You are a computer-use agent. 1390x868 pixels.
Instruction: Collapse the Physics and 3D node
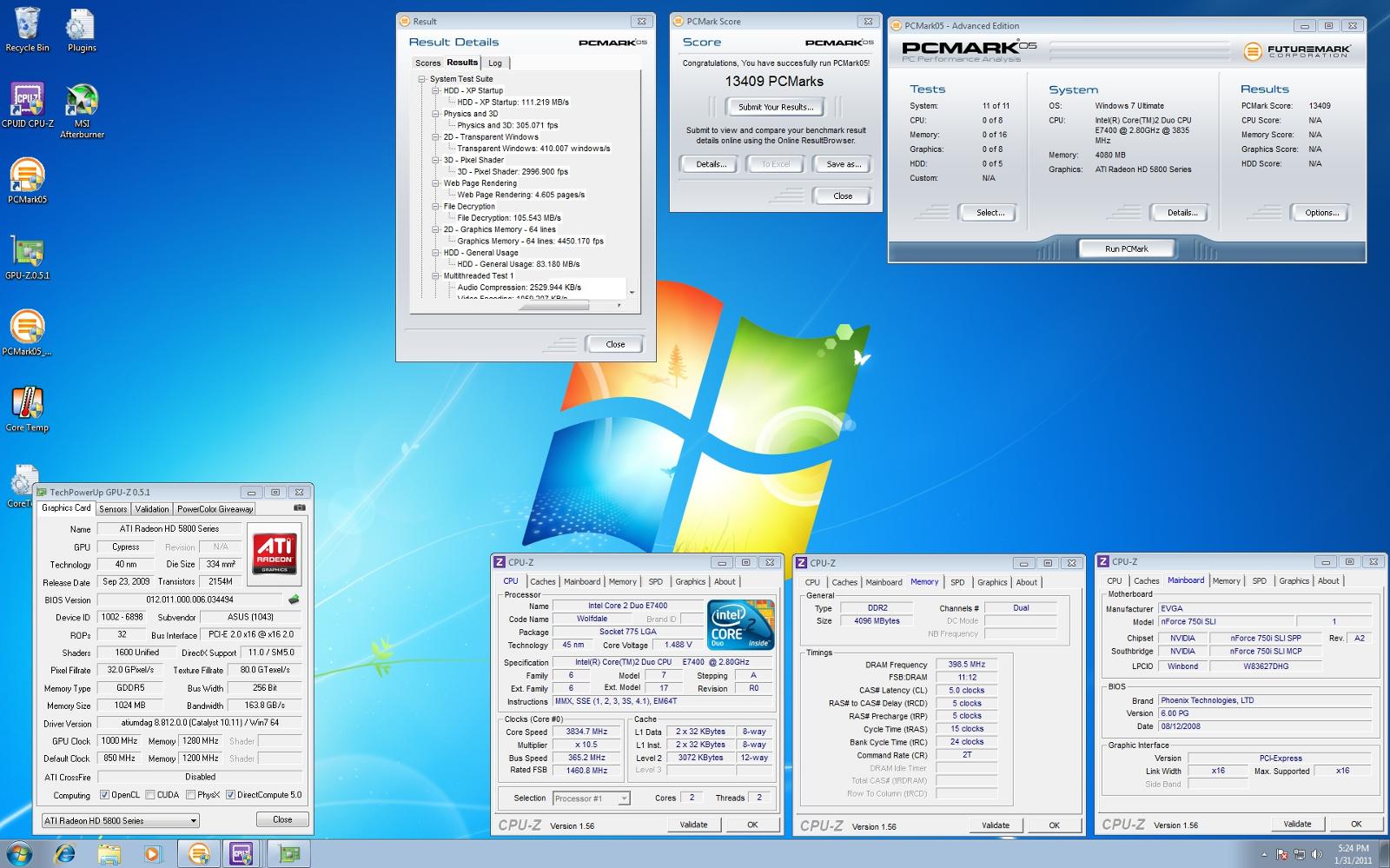click(x=436, y=114)
